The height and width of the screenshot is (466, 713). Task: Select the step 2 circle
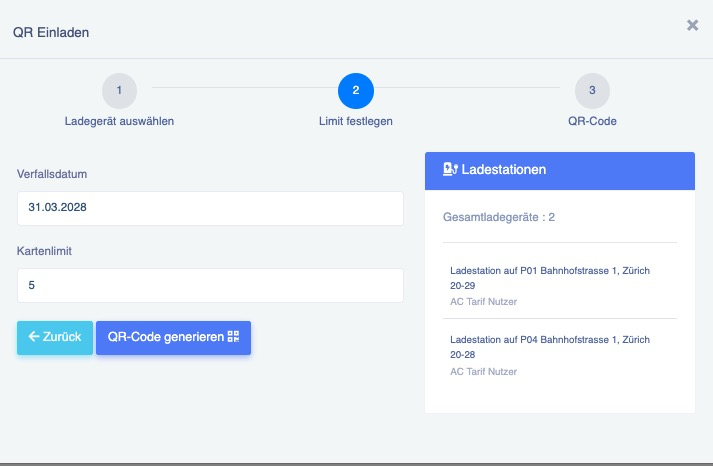(x=356, y=90)
